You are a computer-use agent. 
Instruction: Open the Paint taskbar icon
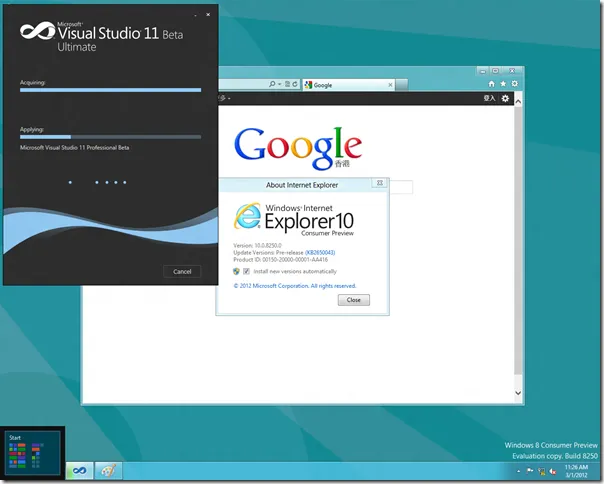coord(108,471)
